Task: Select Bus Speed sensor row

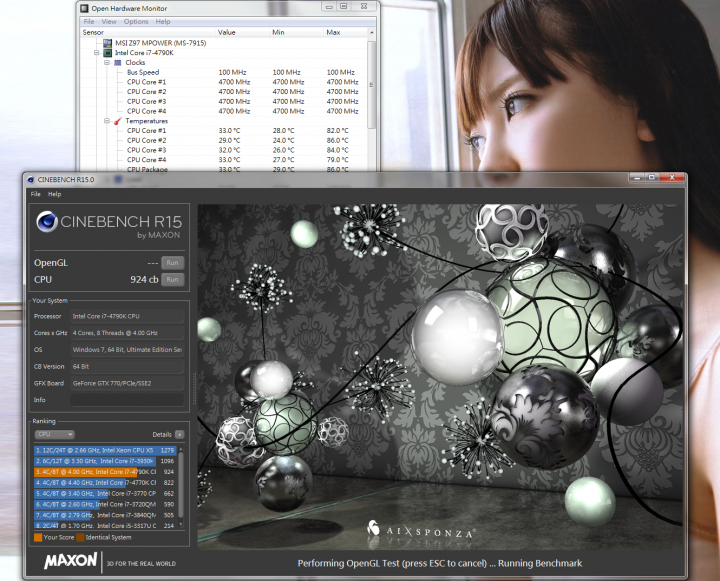Action: click(x=224, y=72)
